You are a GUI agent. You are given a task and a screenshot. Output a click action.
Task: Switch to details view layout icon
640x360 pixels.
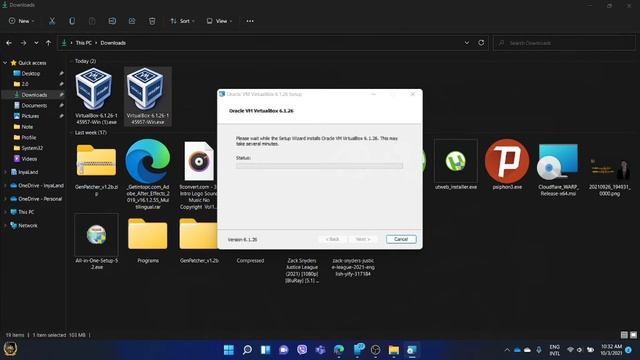pos(624,335)
